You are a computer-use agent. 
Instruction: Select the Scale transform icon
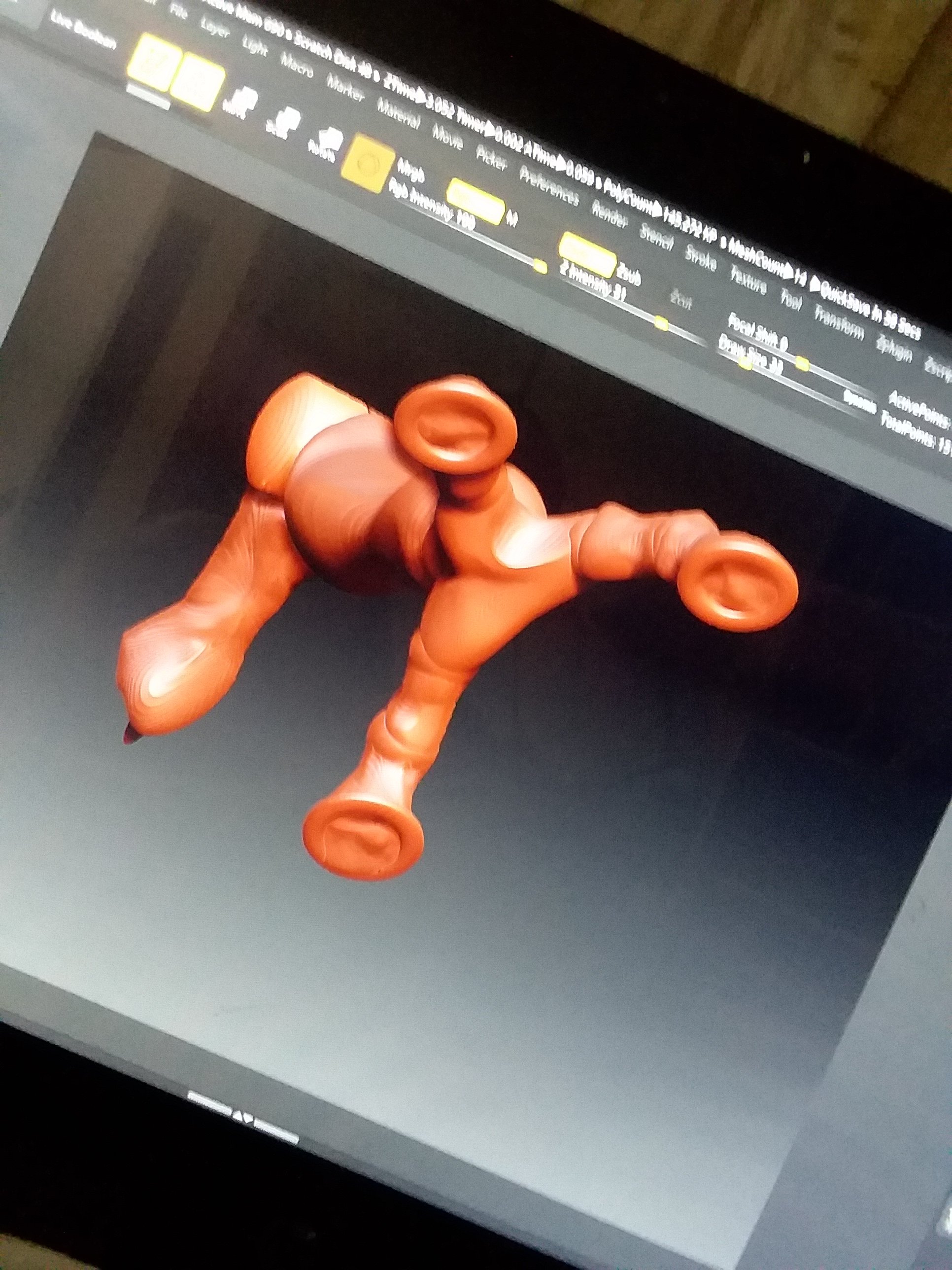(x=283, y=122)
